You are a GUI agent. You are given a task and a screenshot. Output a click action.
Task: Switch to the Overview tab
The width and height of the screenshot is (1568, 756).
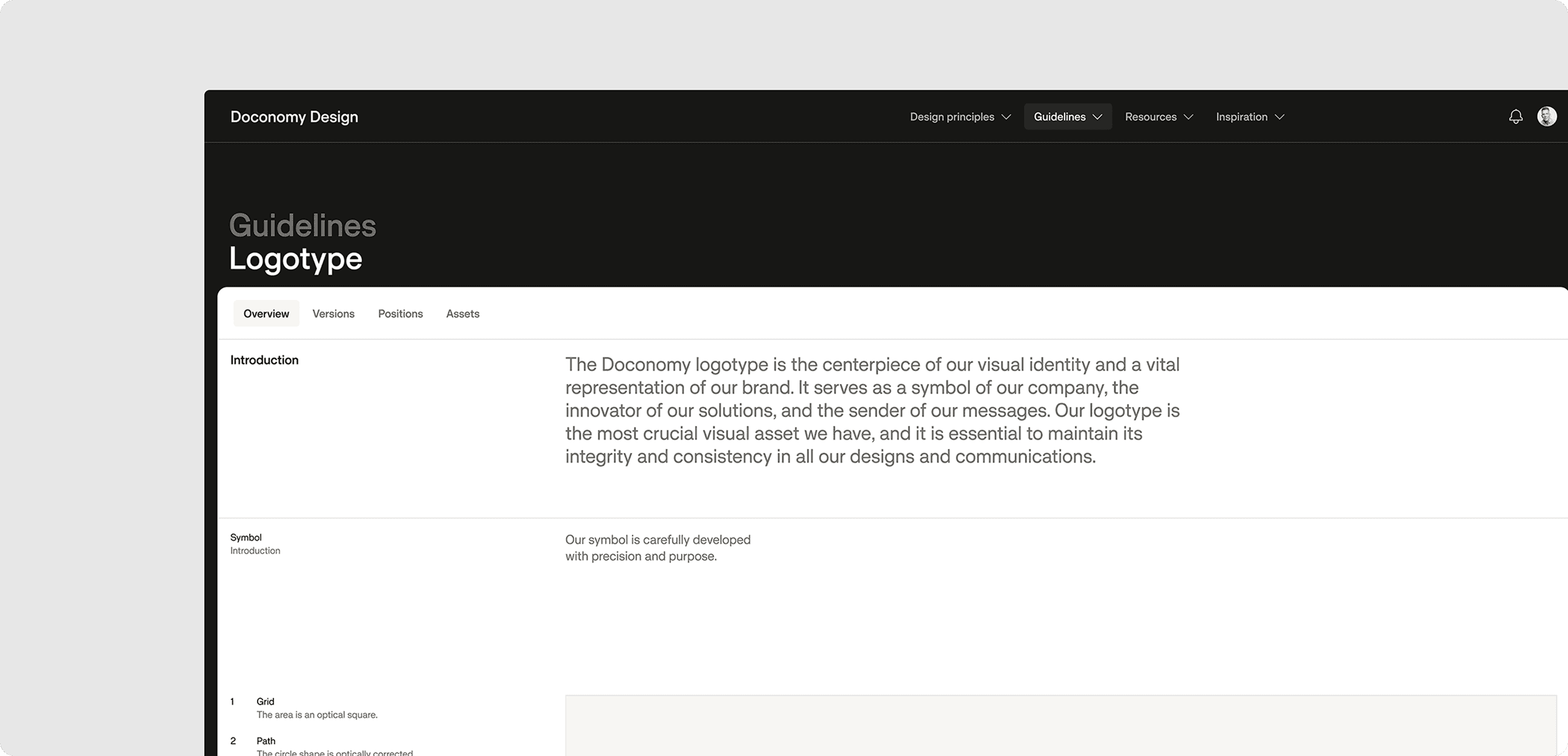point(266,313)
